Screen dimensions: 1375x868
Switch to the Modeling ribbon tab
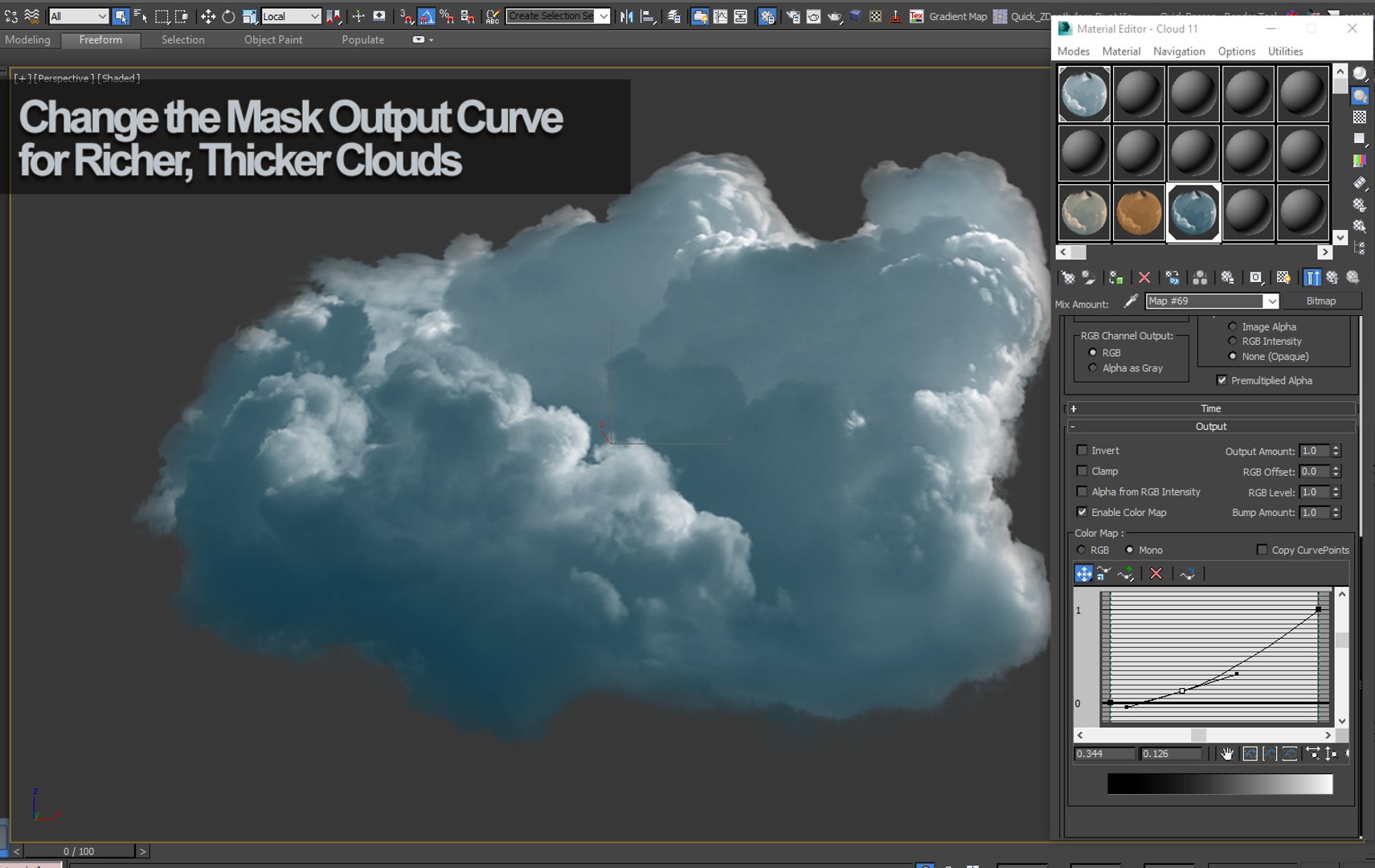(28, 39)
